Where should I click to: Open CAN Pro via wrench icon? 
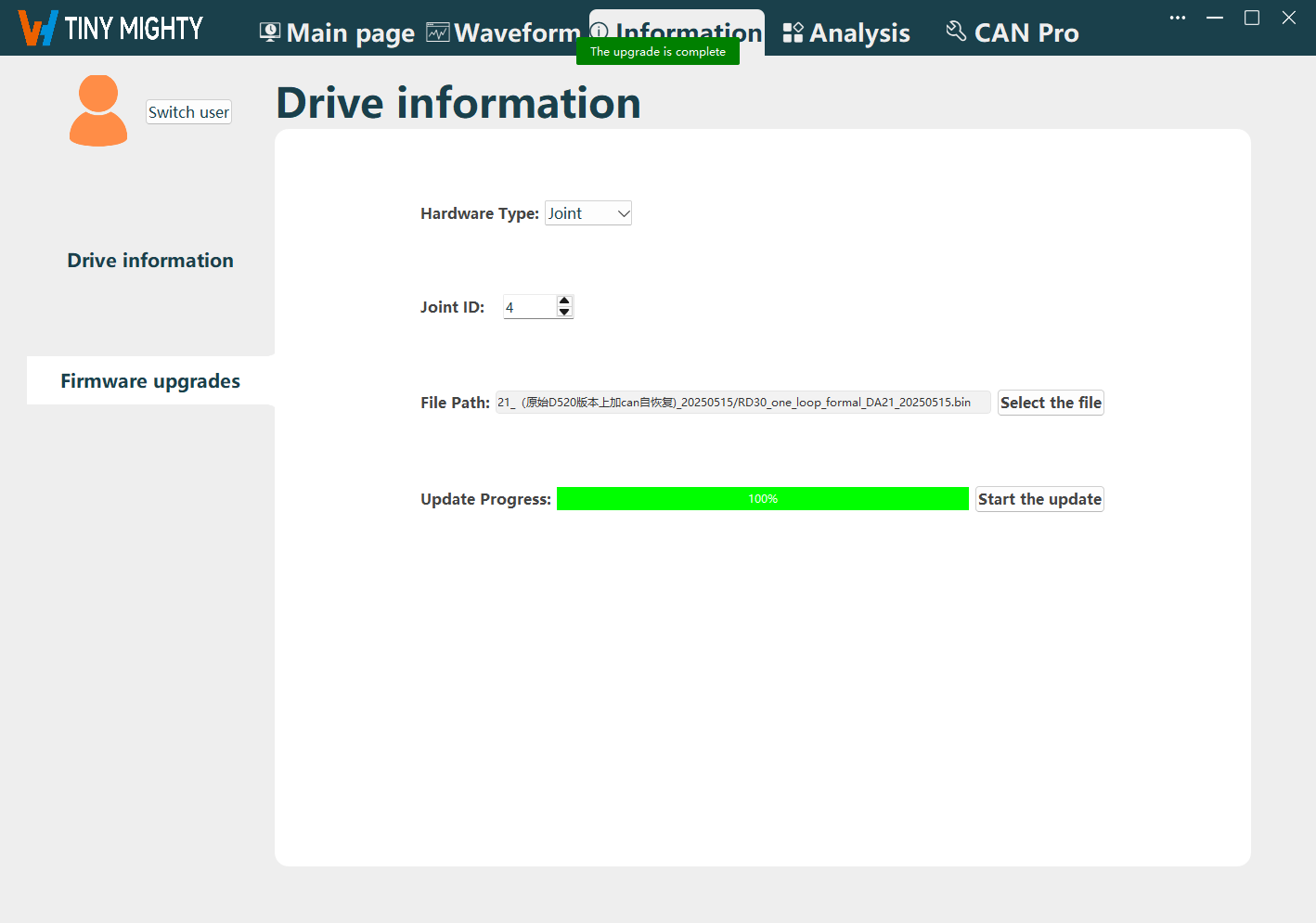tap(956, 32)
